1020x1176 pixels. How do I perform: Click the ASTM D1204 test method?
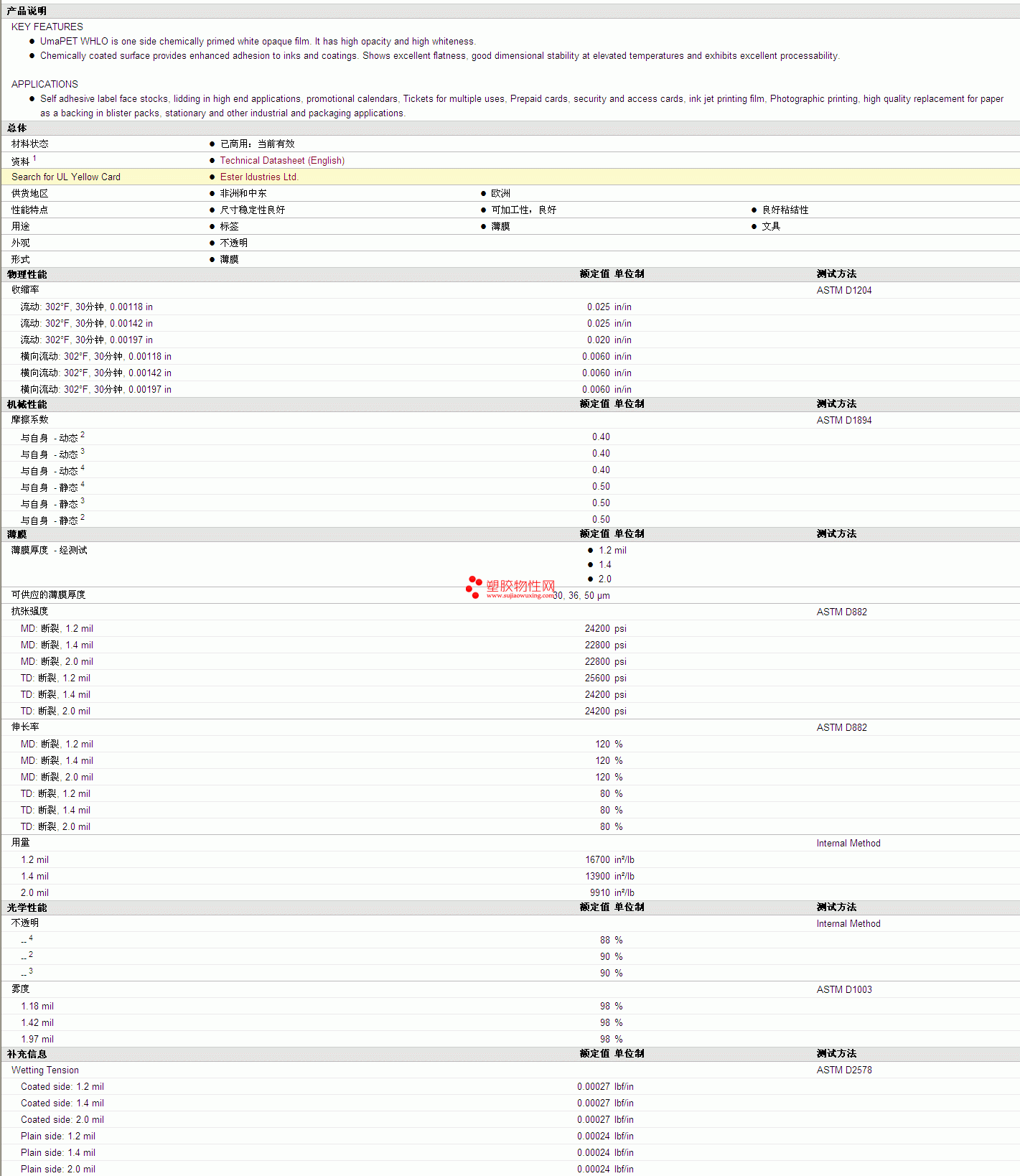tap(844, 291)
